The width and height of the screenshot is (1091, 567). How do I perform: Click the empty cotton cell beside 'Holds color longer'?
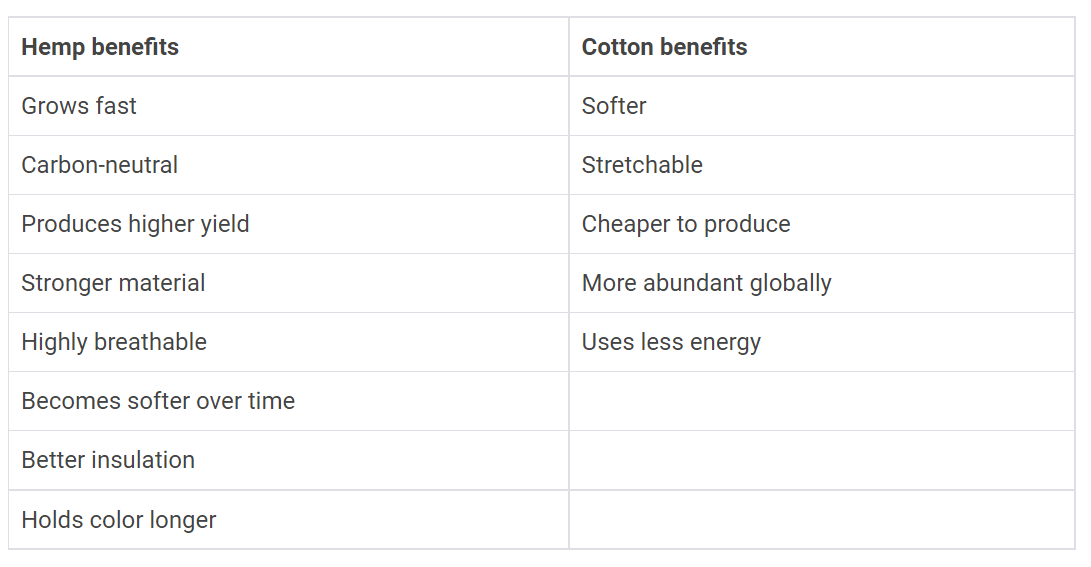point(821,520)
